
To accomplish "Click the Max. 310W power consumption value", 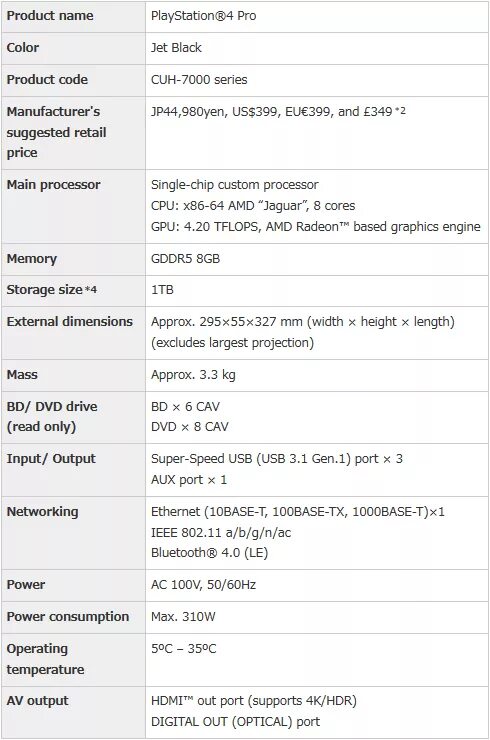I will 183,617.
